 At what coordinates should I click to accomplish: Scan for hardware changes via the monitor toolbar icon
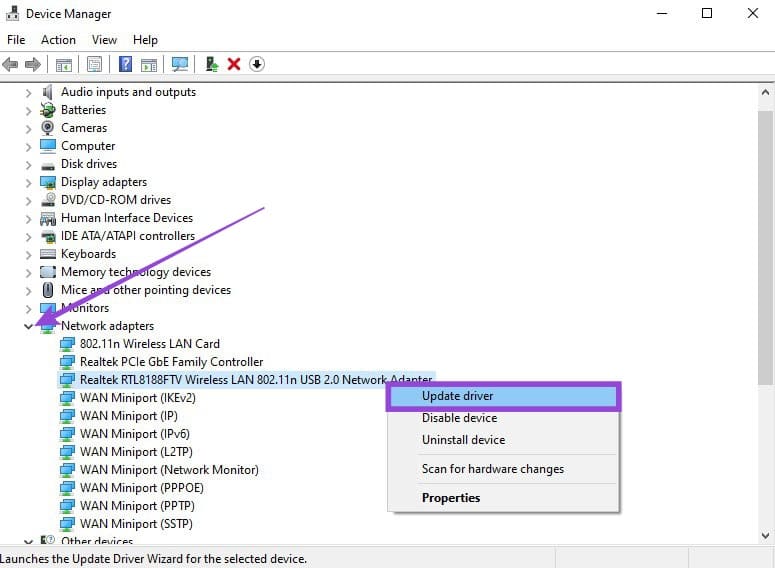pos(180,64)
